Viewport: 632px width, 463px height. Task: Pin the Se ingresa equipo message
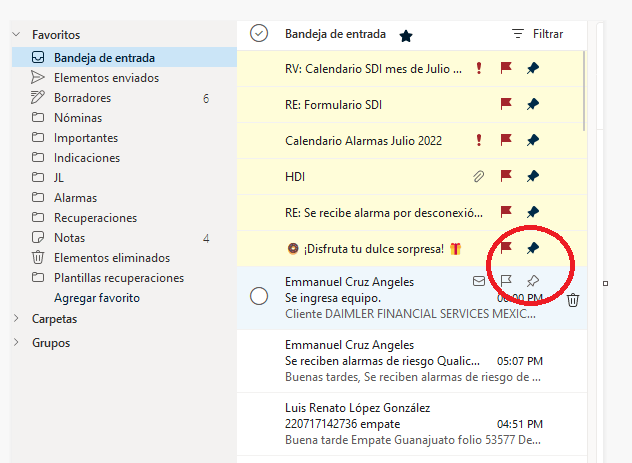pyautogui.click(x=532, y=281)
